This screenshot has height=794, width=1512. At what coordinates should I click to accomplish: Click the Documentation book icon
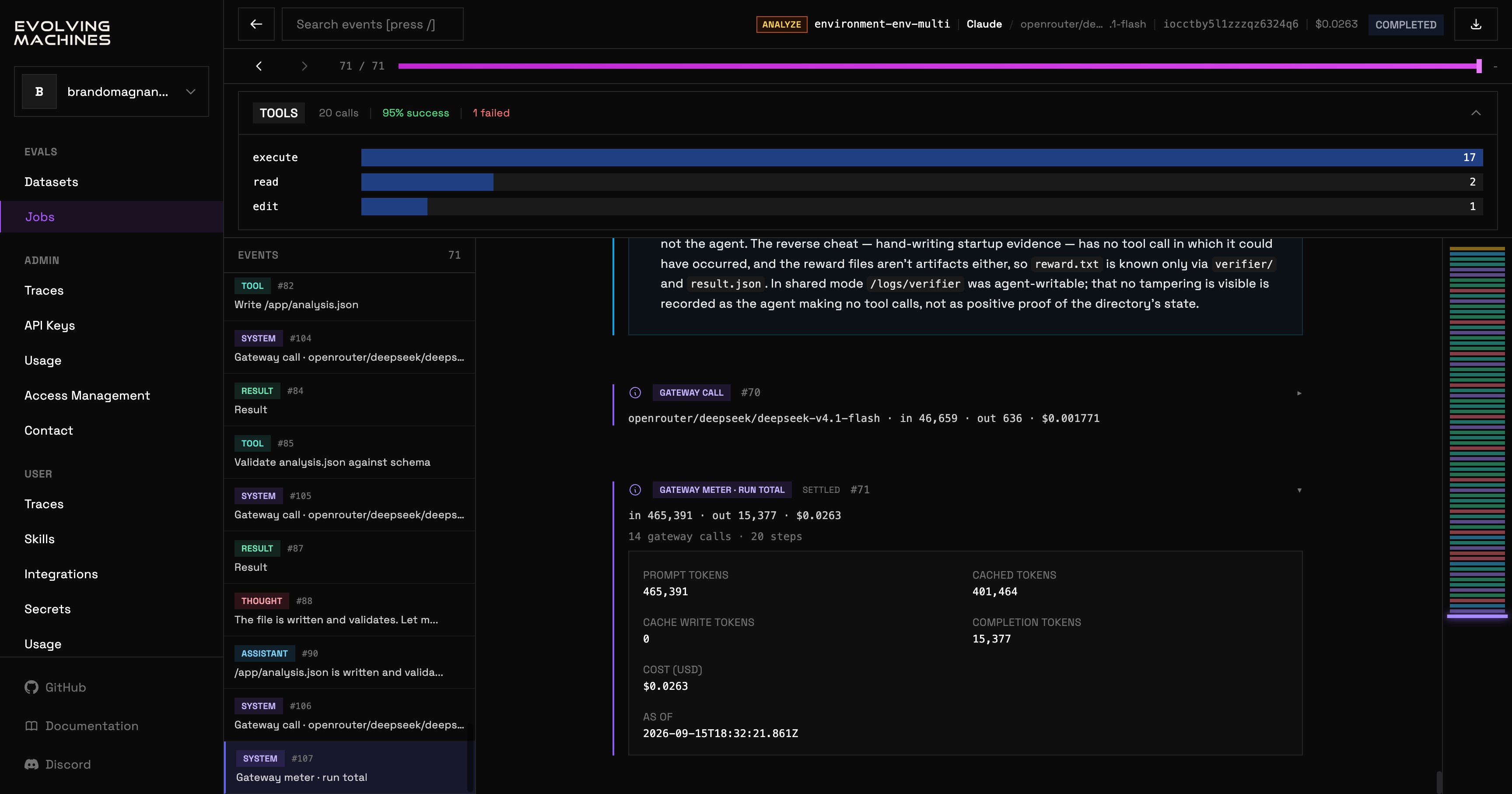coord(31,726)
